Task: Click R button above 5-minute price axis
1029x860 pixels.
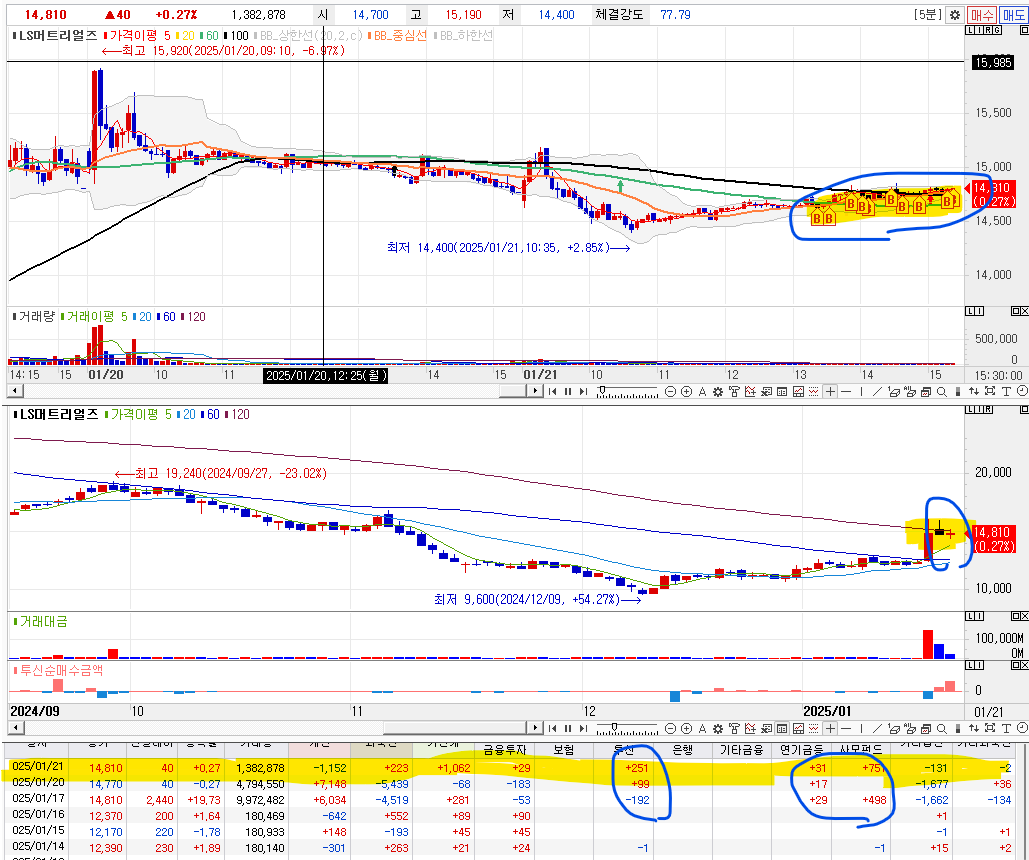Action: pos(988,30)
